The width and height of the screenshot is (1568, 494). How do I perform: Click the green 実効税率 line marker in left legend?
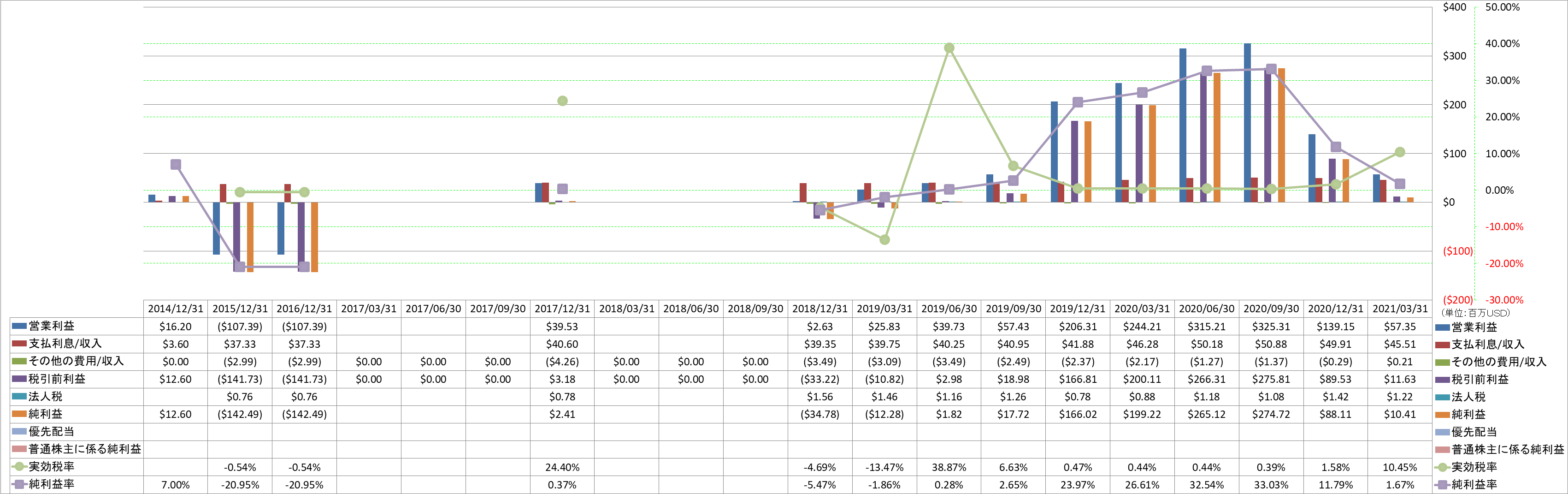tap(19, 467)
